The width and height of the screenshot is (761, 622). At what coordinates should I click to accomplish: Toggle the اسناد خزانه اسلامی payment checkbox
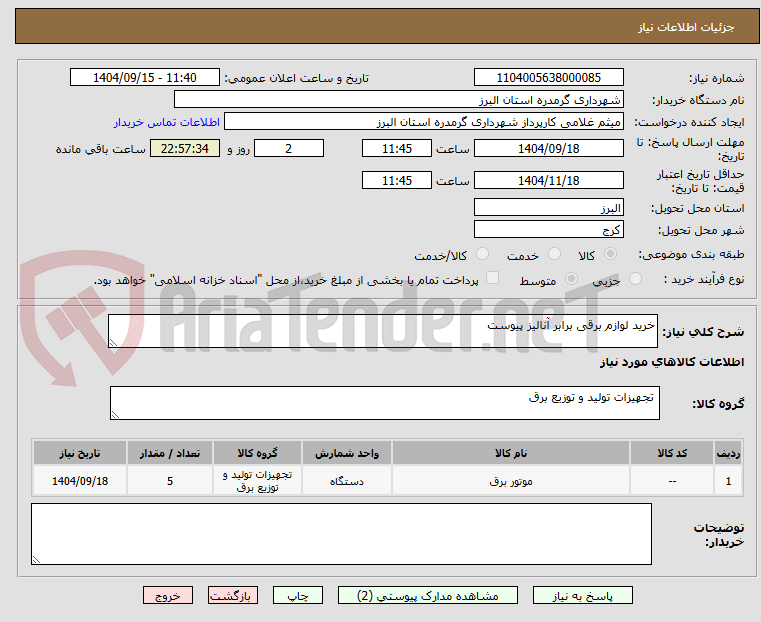(x=492, y=278)
